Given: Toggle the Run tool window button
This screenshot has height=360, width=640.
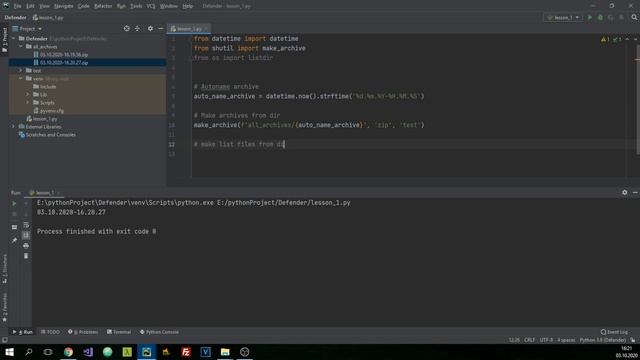Looking at the screenshot, I should (22, 332).
